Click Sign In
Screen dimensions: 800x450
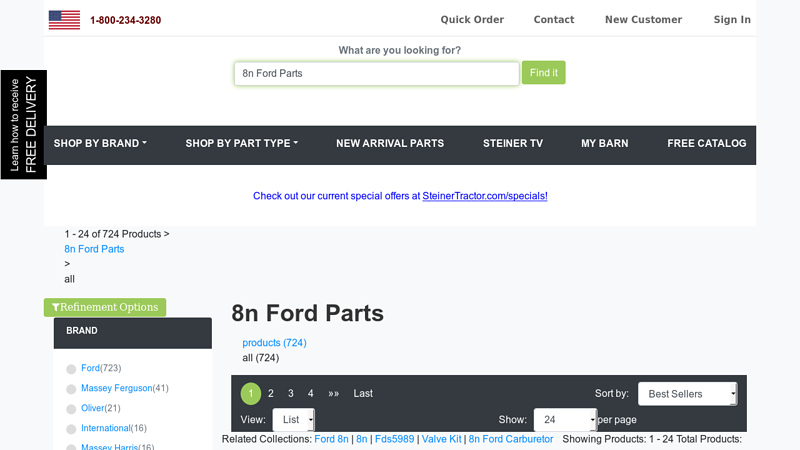pyautogui.click(x=732, y=19)
